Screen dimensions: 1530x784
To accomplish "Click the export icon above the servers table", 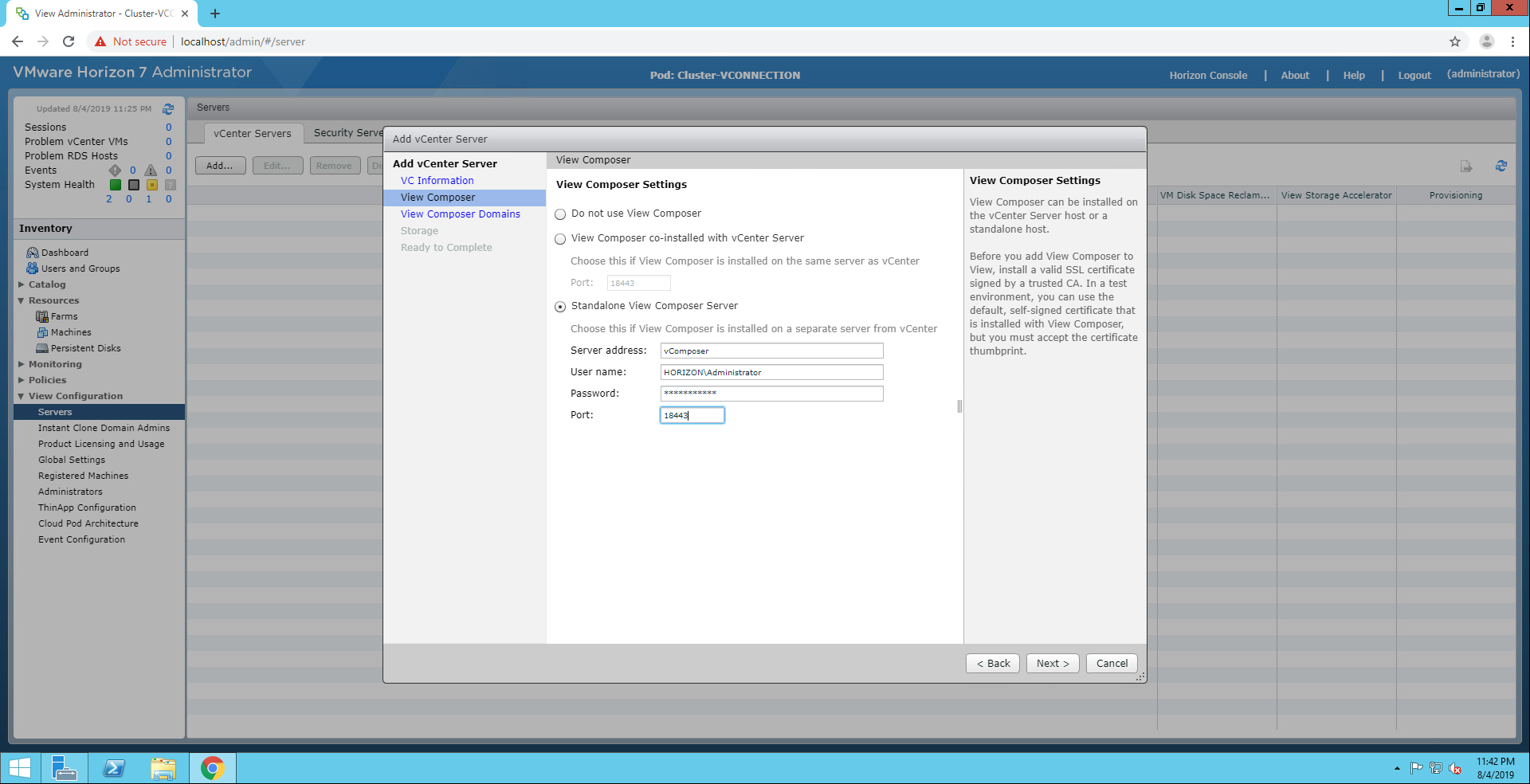I will pyautogui.click(x=1465, y=166).
